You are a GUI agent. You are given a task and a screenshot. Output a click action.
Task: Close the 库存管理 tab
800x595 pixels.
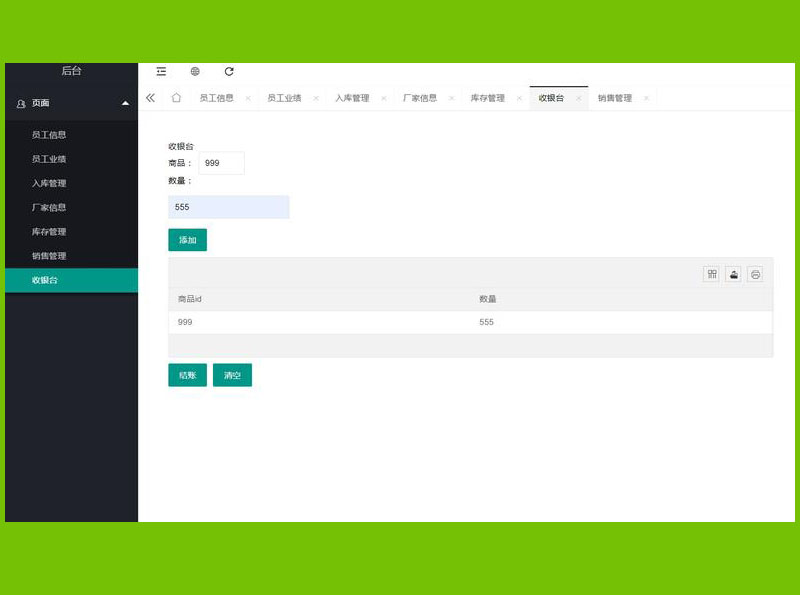[519, 98]
